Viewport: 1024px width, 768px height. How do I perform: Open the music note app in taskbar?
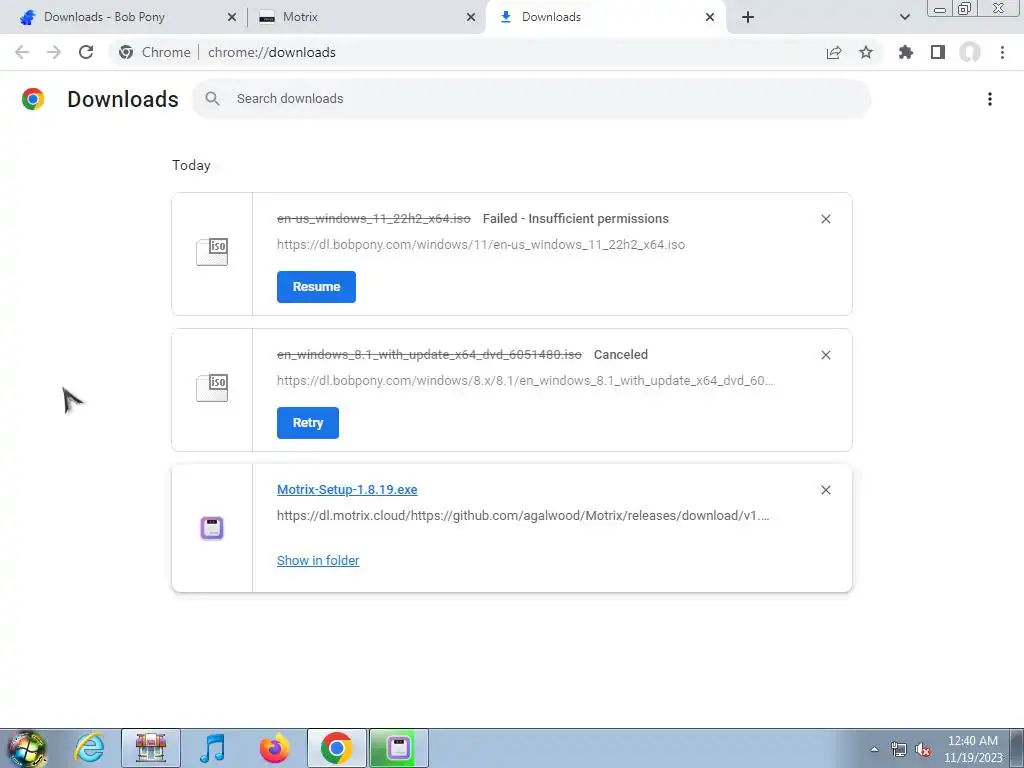(x=212, y=748)
